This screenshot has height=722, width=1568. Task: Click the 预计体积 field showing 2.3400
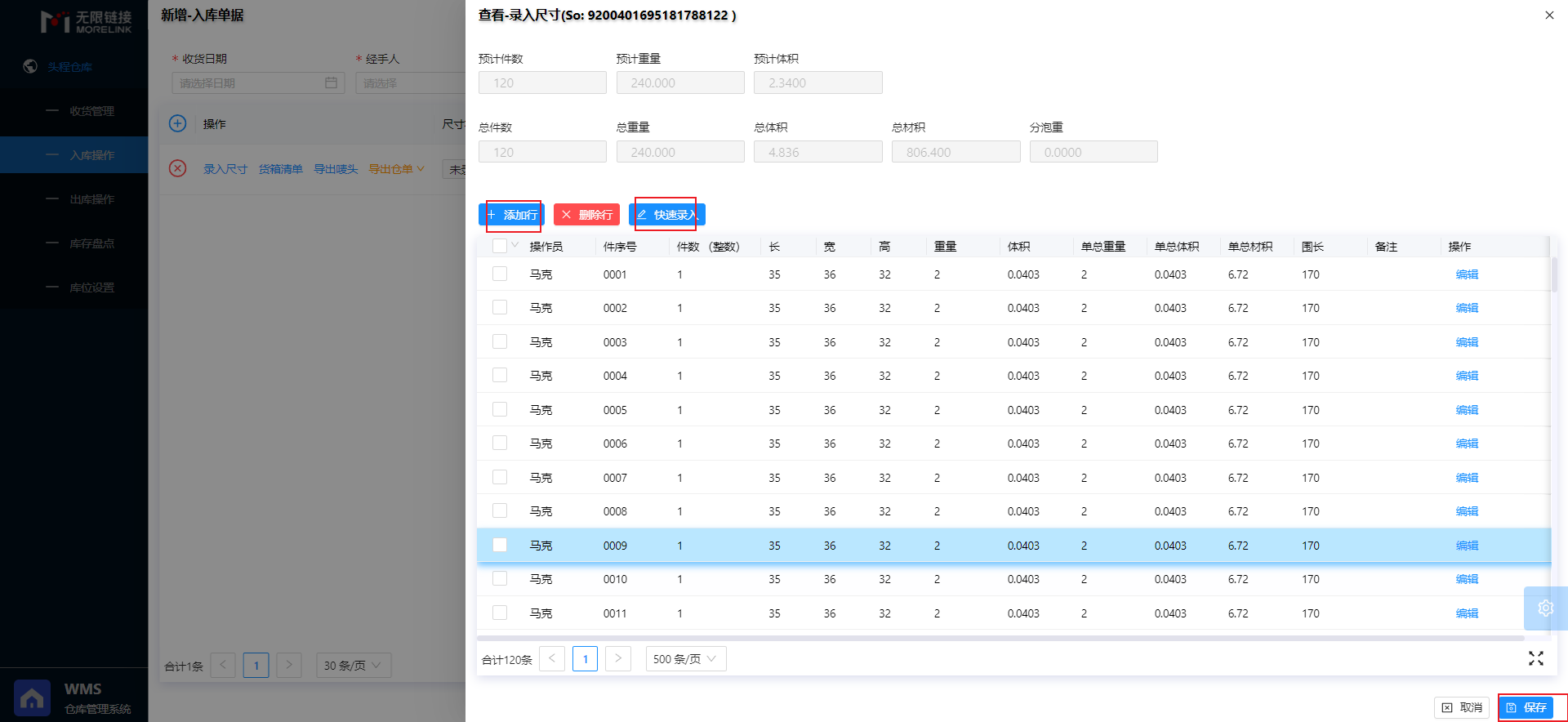tap(818, 82)
